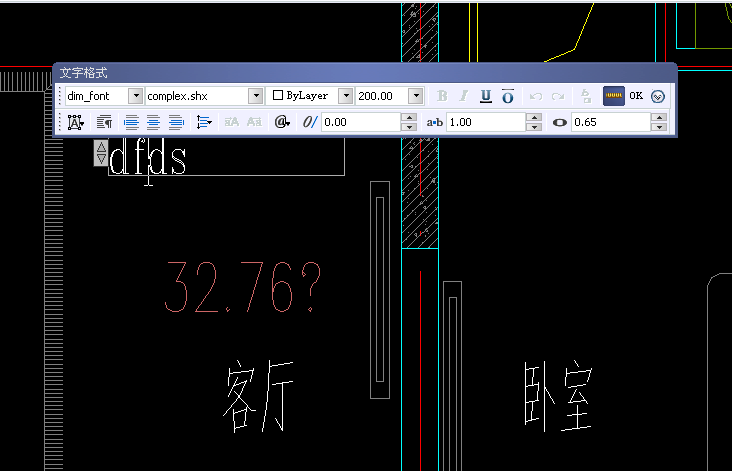Screen dimensions: 732x471
Task: Decrease the width factor value
Action: pyautogui.click(x=659, y=127)
